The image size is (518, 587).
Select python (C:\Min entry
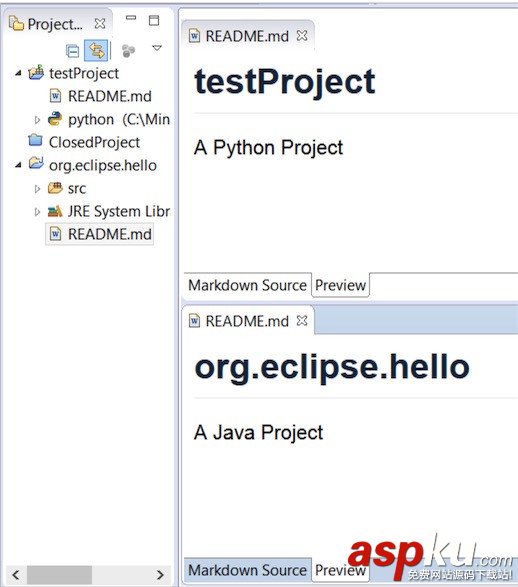[x=119, y=120]
